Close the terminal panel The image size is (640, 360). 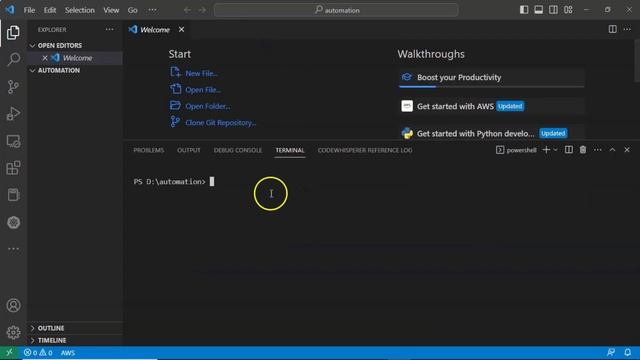(x=627, y=150)
